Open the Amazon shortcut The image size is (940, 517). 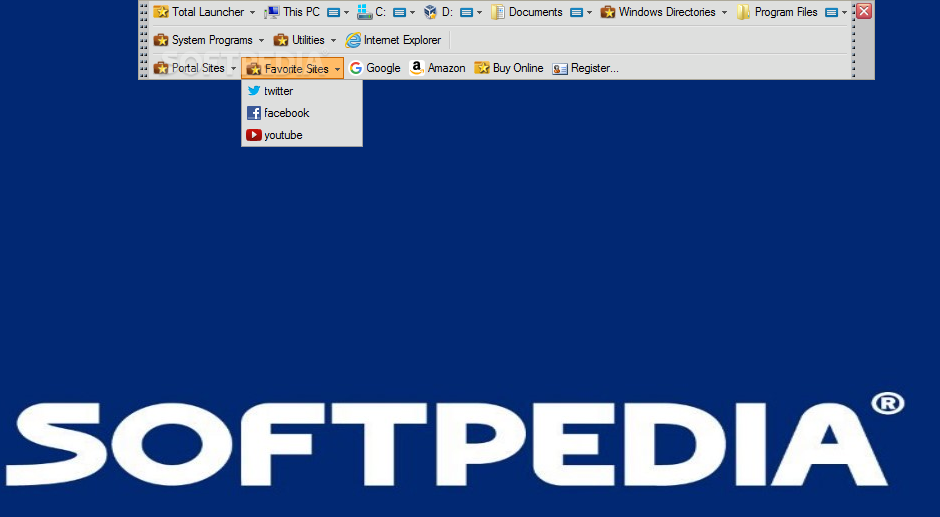coord(438,68)
